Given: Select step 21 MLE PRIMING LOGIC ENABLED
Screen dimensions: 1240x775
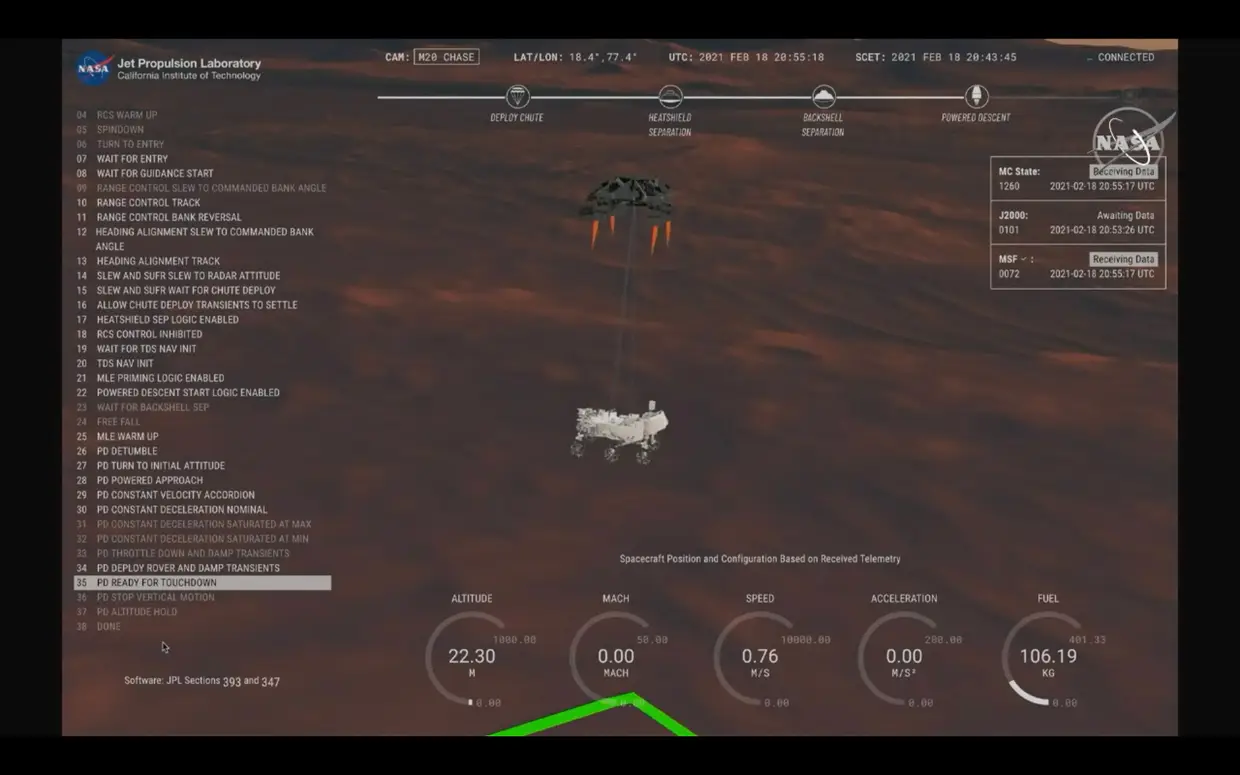Looking at the screenshot, I should [x=150, y=378].
